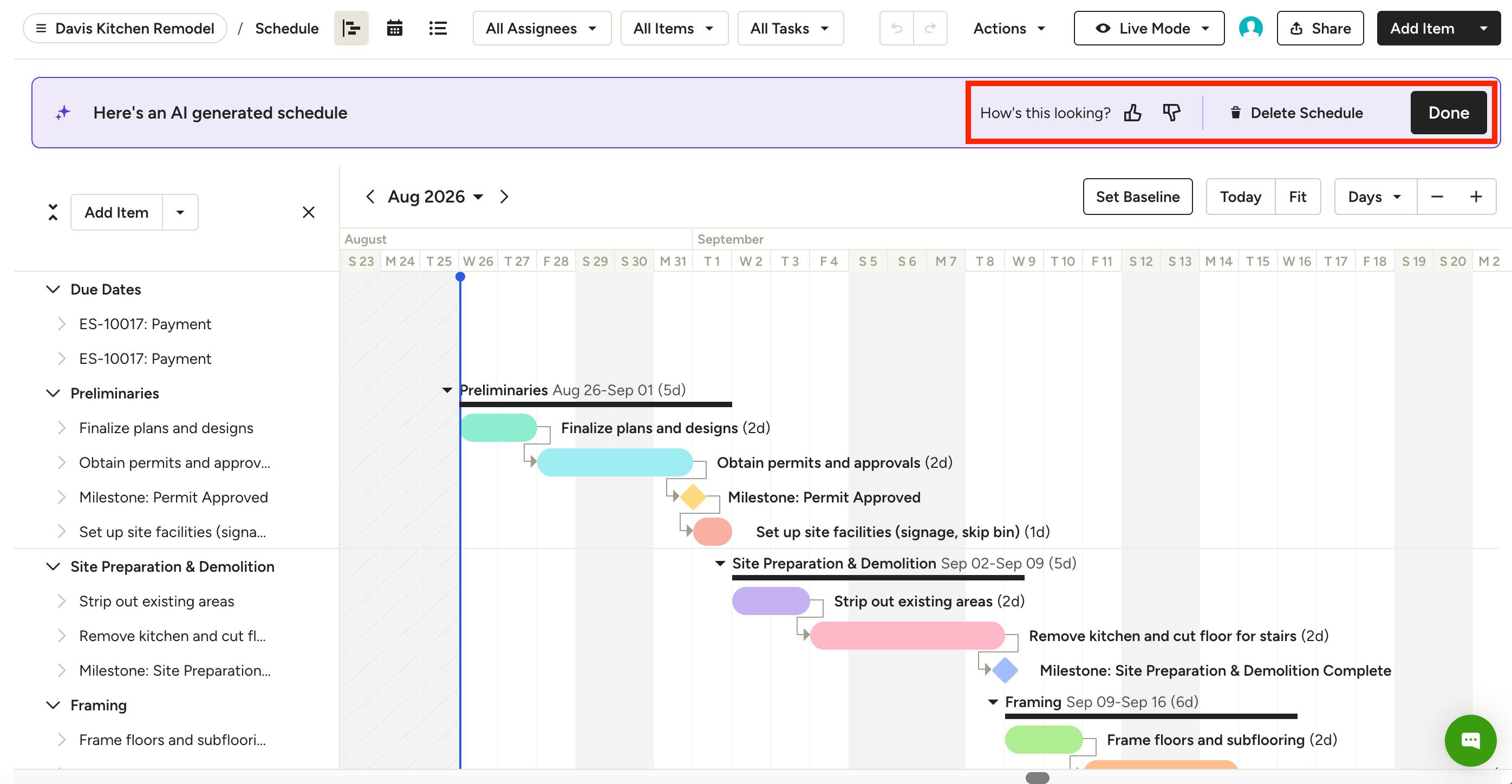Select the Remove kitchen pink task bar

[908, 636]
